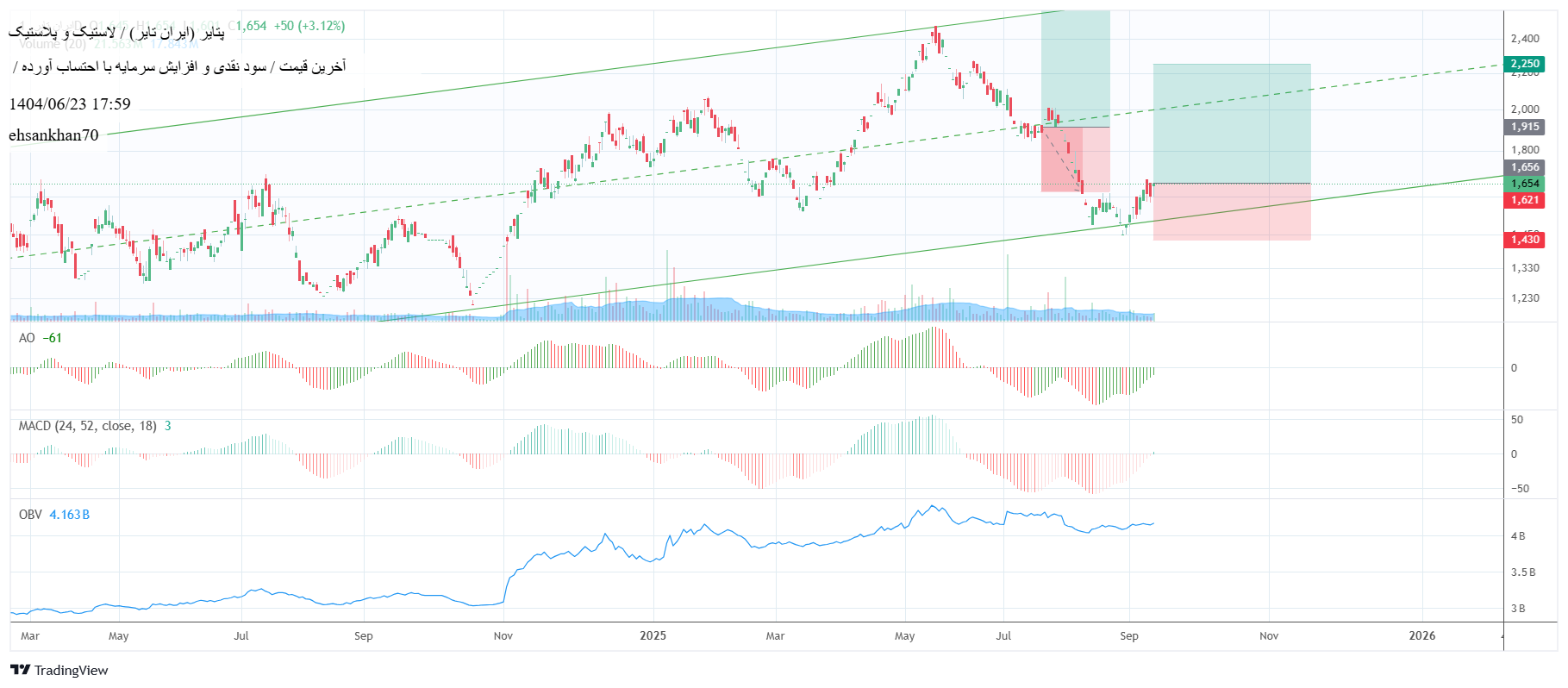
Task: Click the 4B level on OBV axis
Action: pyautogui.click(x=1517, y=535)
